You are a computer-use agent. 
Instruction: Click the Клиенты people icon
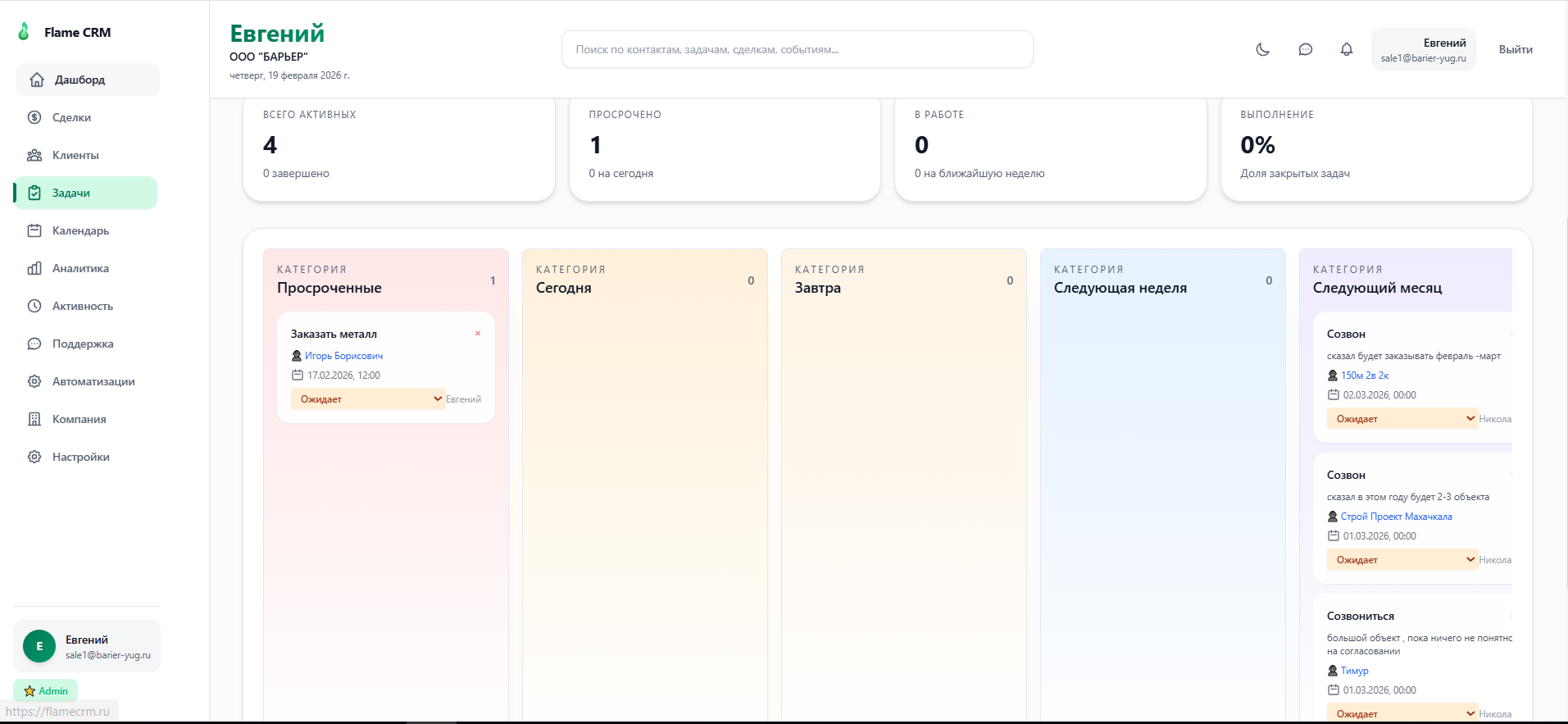click(34, 155)
